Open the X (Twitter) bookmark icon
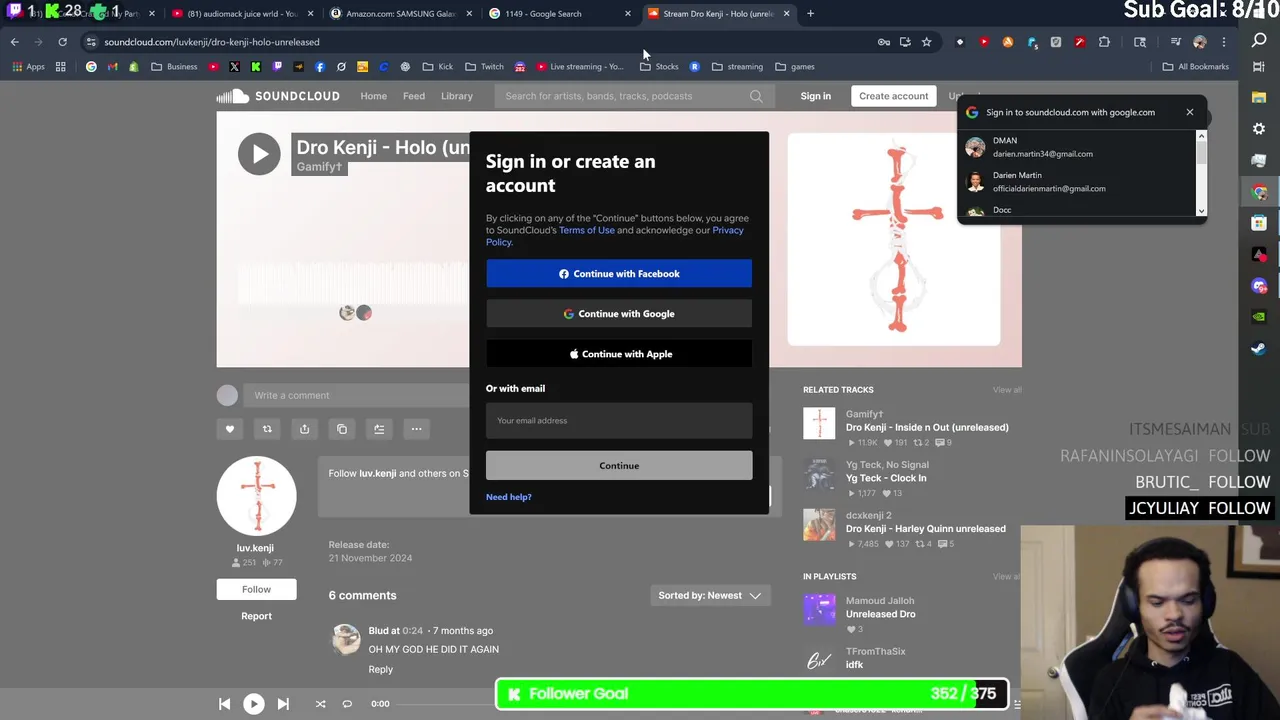The height and width of the screenshot is (720, 1280). click(x=234, y=67)
